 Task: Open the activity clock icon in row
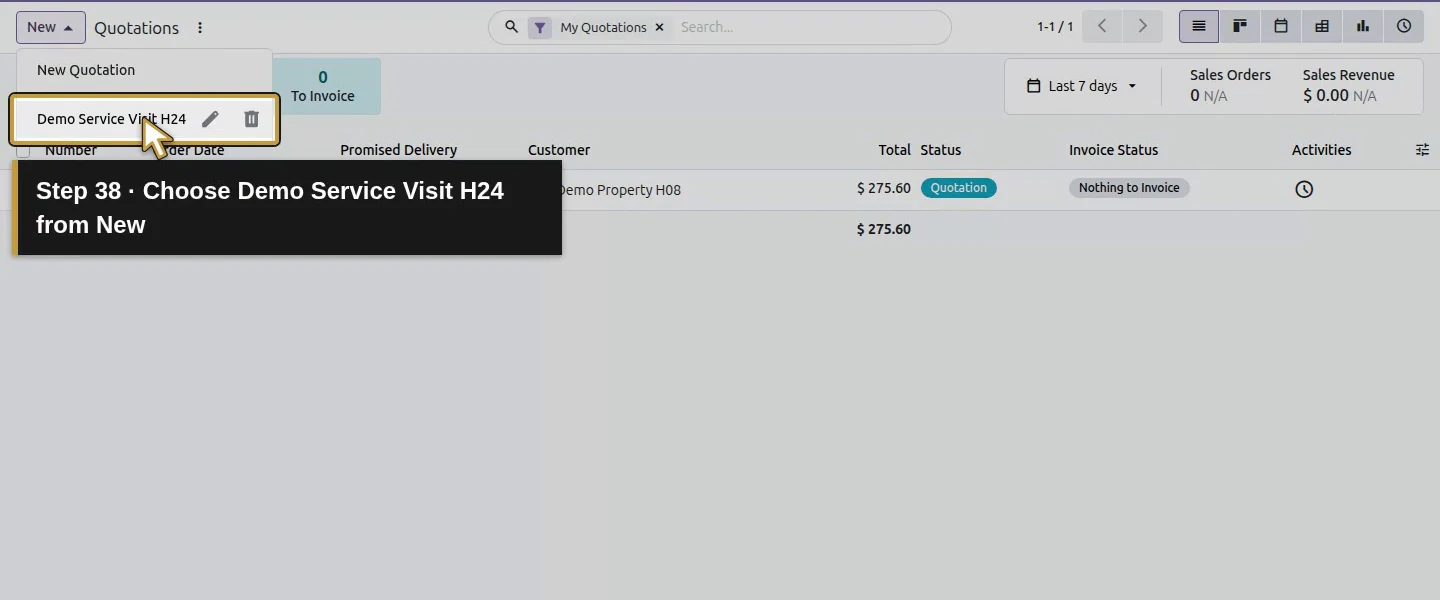tap(1304, 189)
